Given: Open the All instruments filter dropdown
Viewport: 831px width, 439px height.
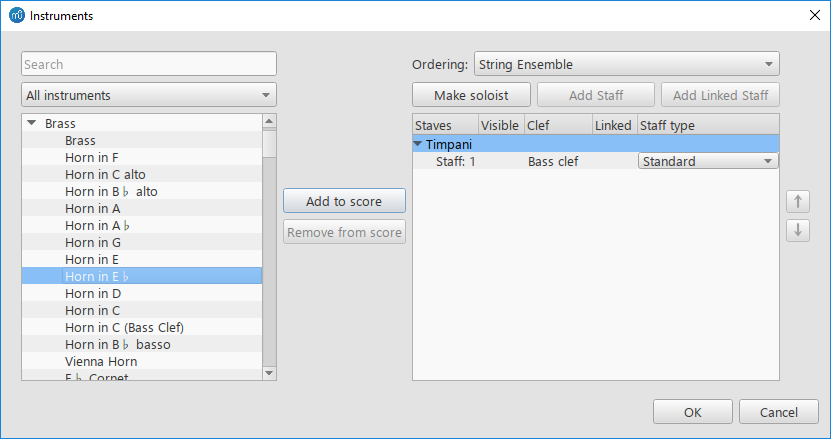Looking at the screenshot, I should point(149,96).
